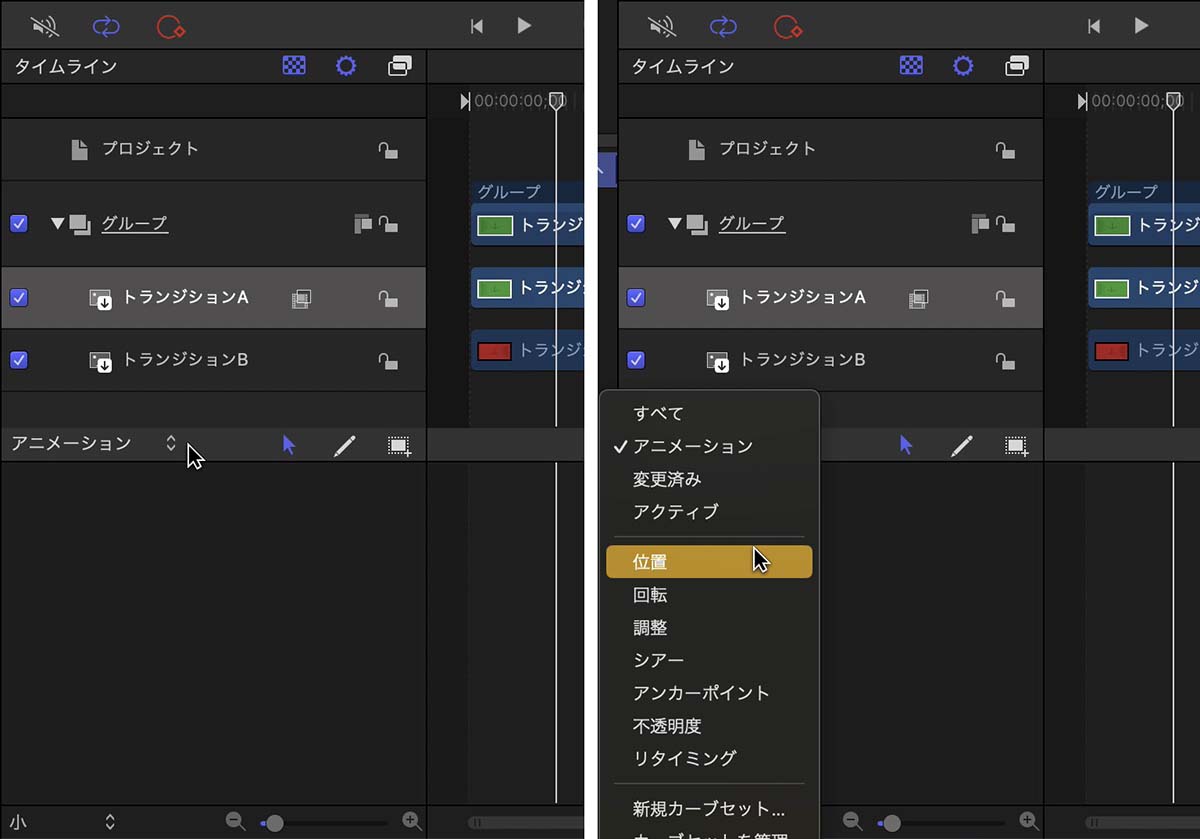Image resolution: width=1200 pixels, height=839 pixels.
Task: Click playhead marker in left screenshot ruler
Action: coord(557,100)
